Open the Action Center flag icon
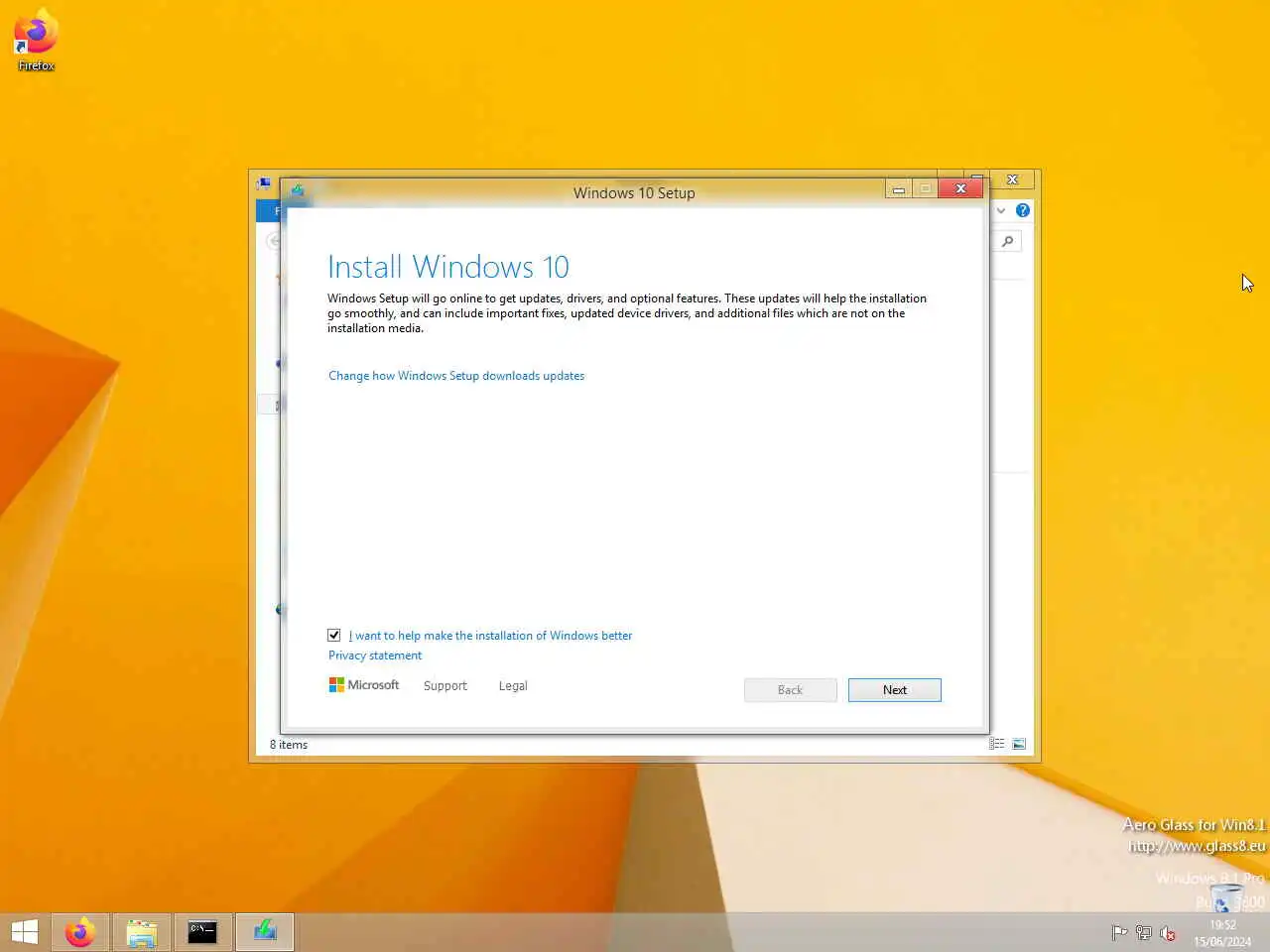Screen dimensions: 1270x952 coord(1119,932)
